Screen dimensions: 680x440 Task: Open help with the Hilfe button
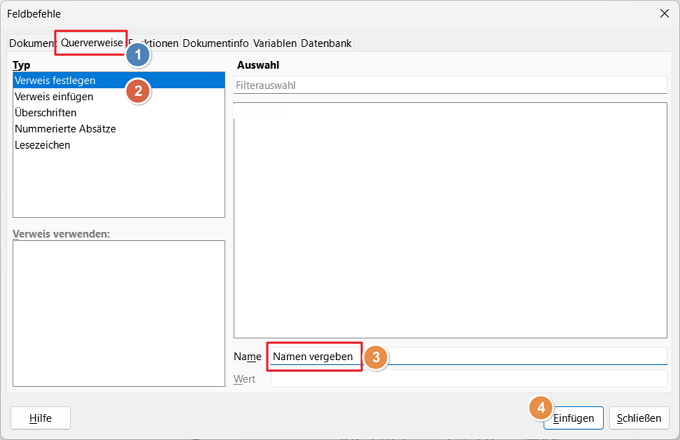40,418
